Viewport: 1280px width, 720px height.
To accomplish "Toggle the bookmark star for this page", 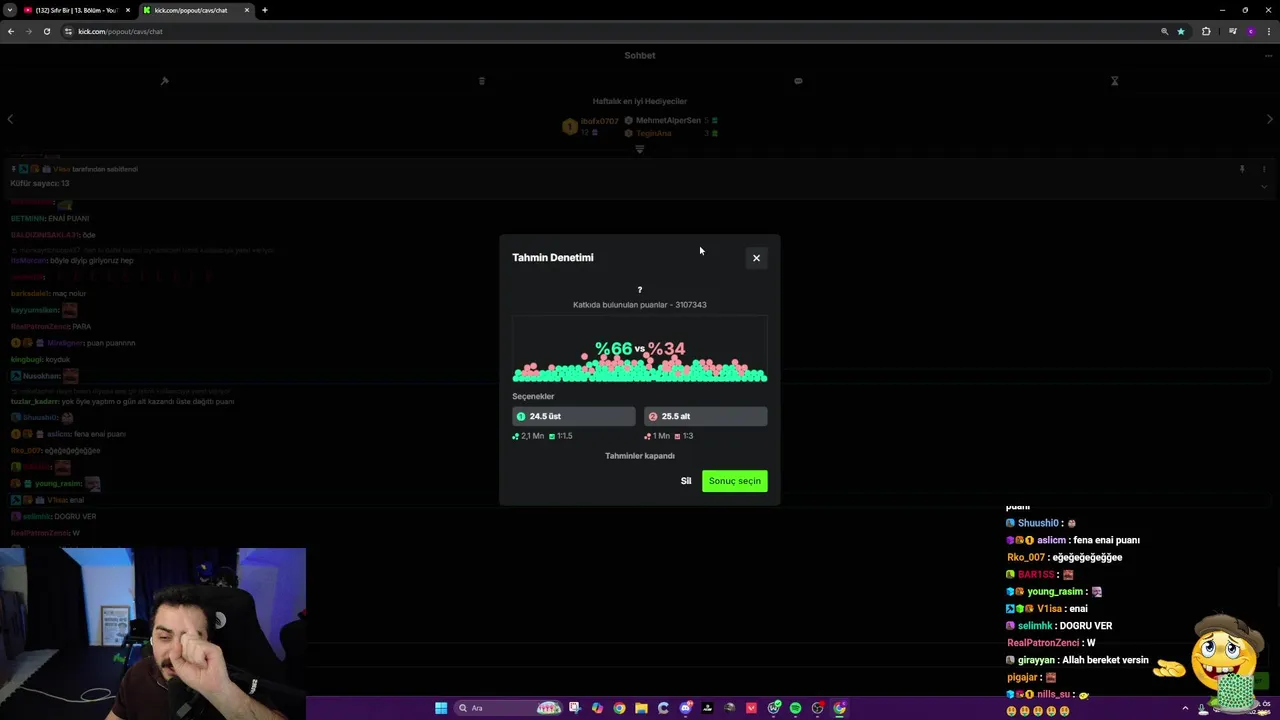I will (x=1181, y=31).
